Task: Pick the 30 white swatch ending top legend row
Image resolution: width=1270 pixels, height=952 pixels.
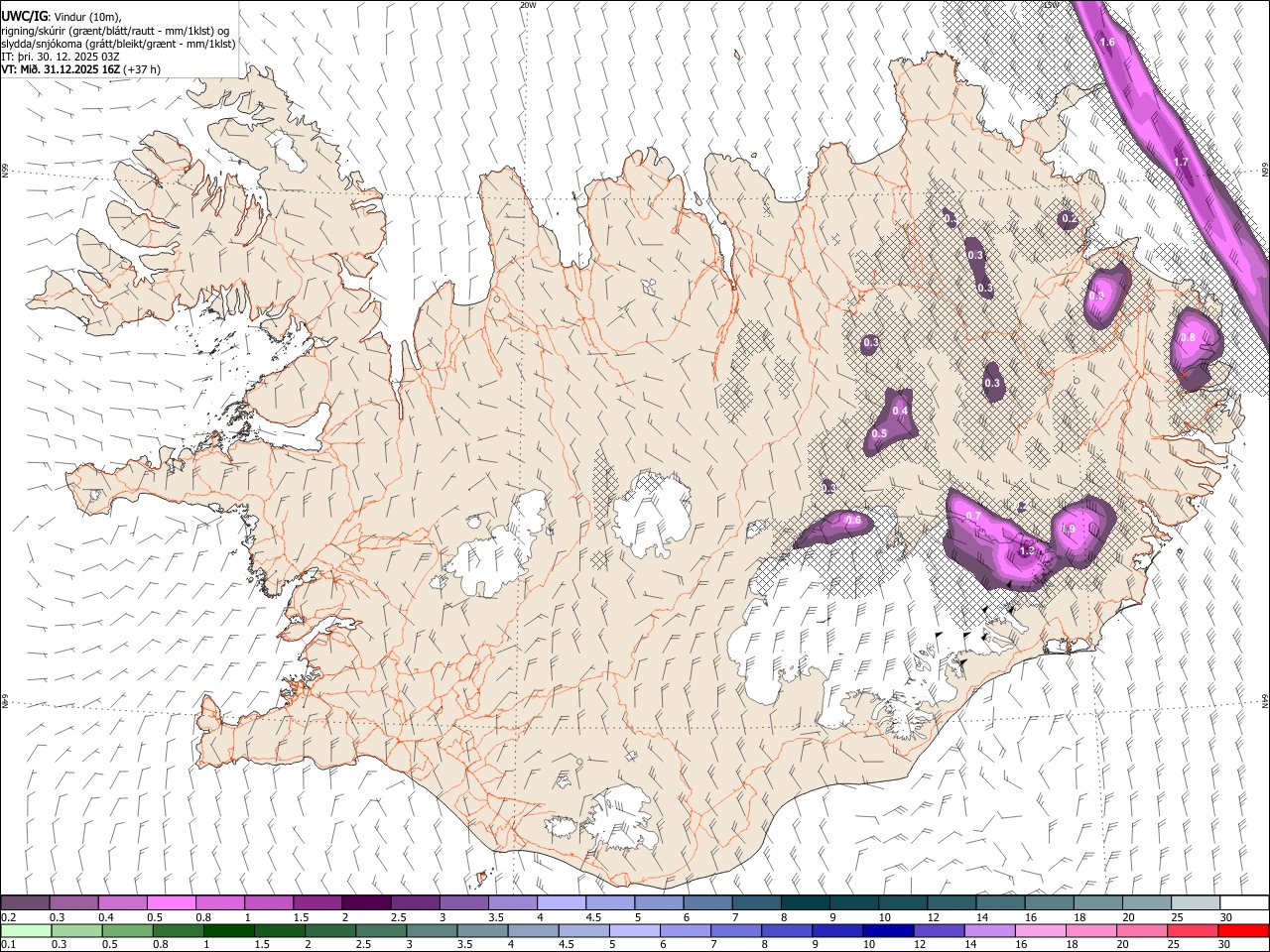Action: (x=1243, y=903)
